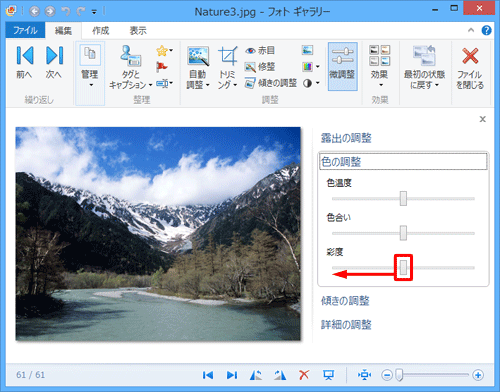500x392 pixels.
Task: Minimize the Photo Gallery window
Action: coord(435,10)
